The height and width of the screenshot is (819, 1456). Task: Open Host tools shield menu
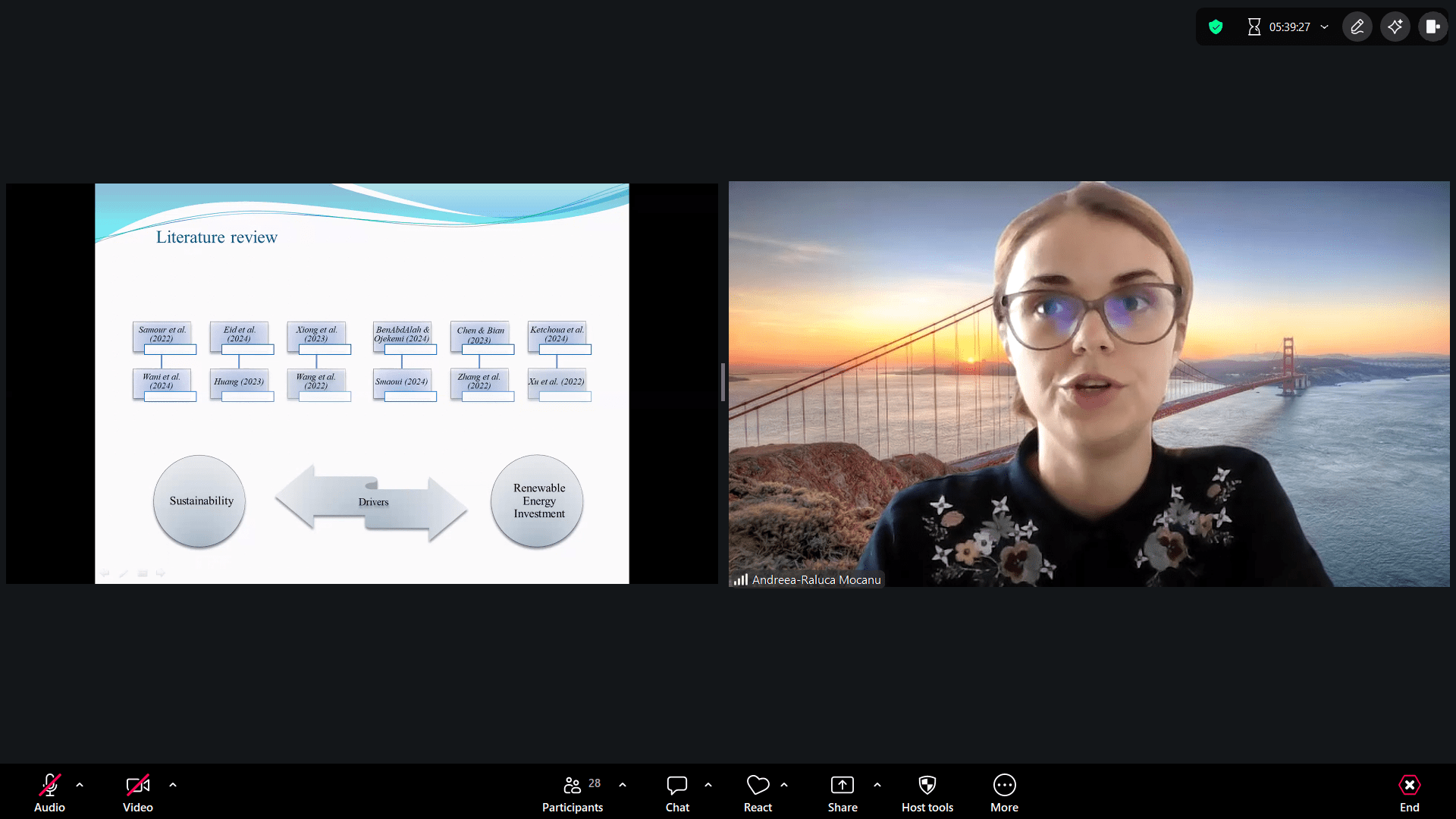[x=927, y=792]
